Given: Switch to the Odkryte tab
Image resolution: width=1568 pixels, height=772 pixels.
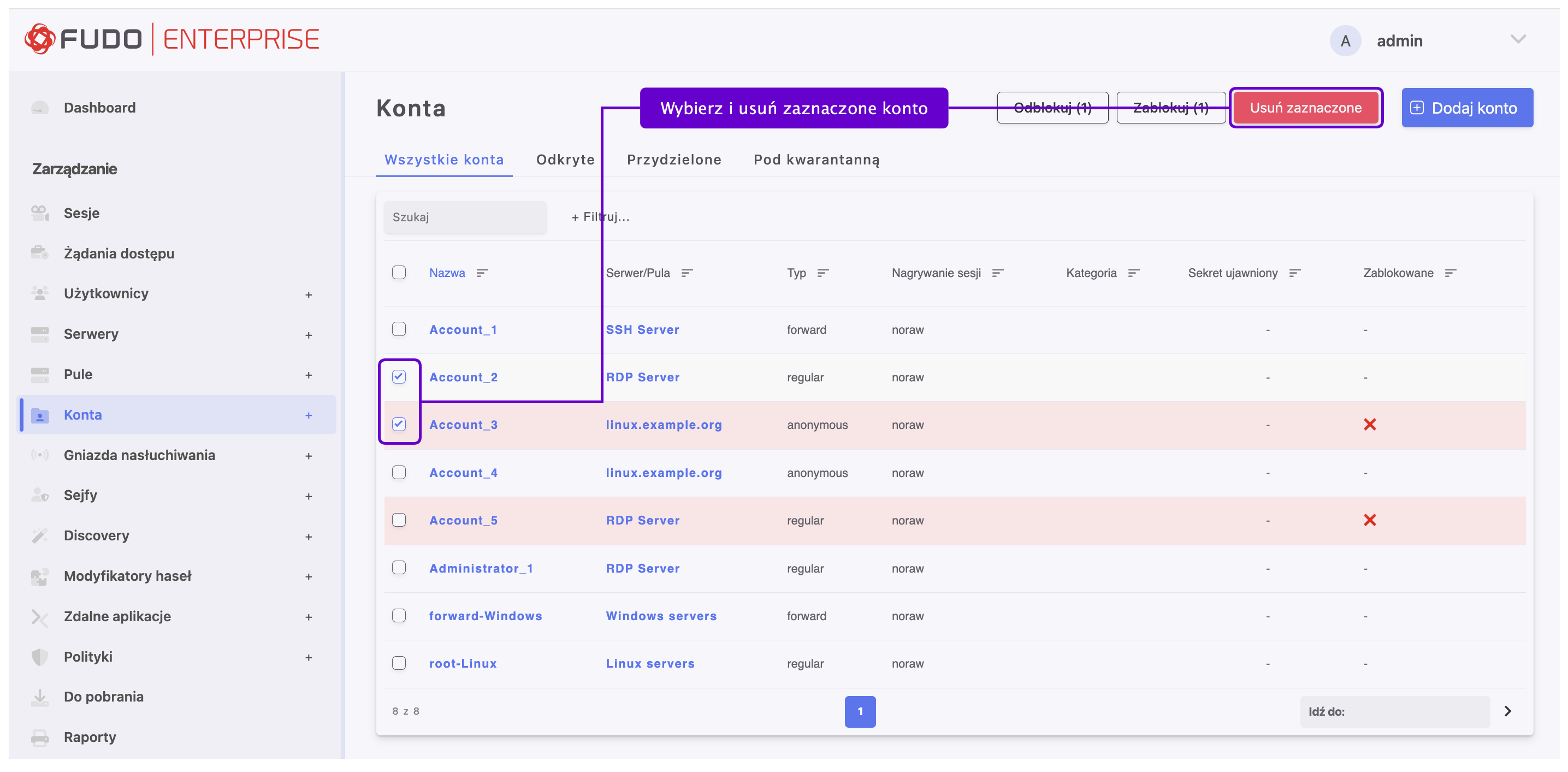Looking at the screenshot, I should pos(565,160).
